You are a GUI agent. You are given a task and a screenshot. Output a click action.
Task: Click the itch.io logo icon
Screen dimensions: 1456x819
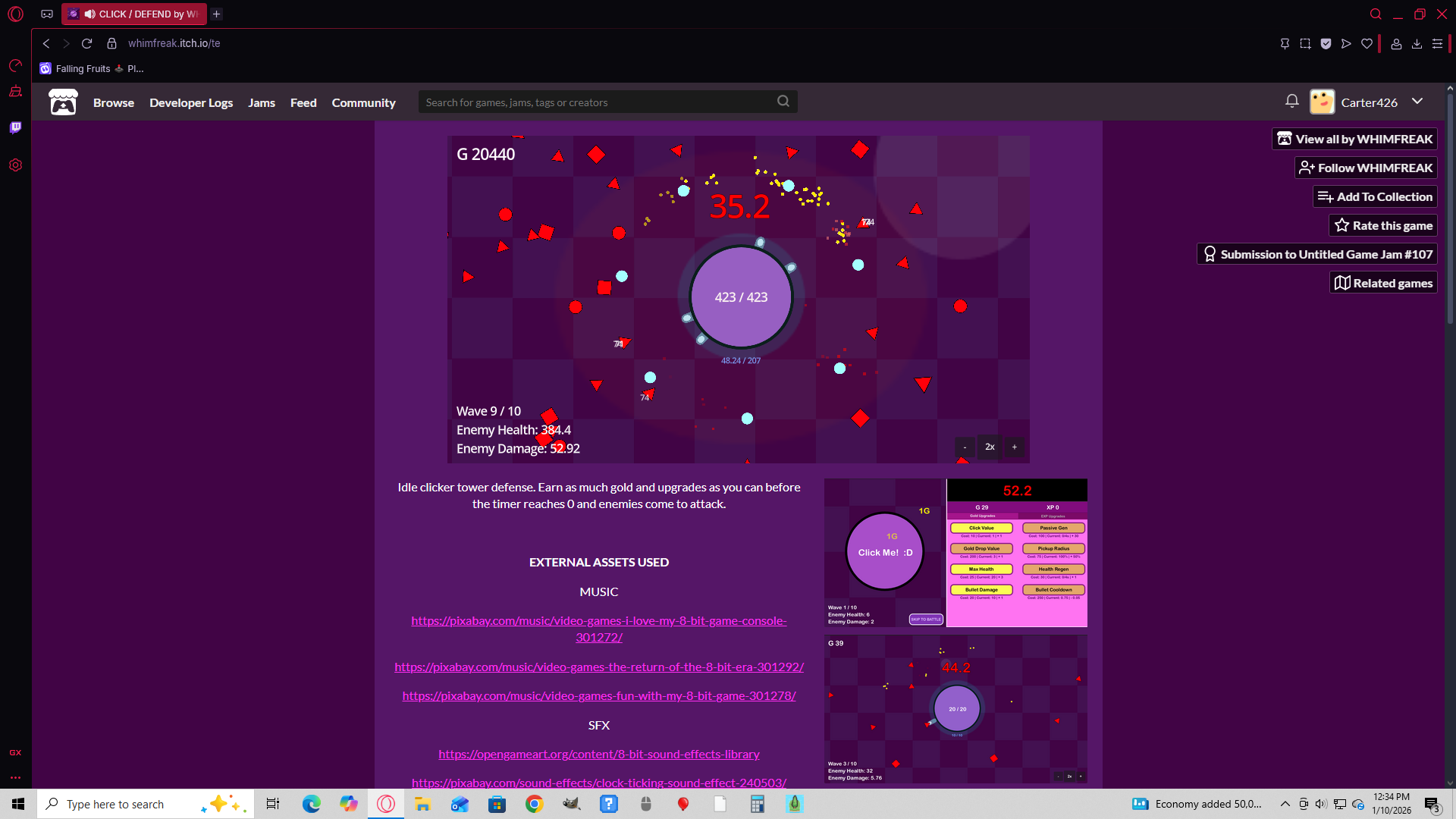pos(63,102)
